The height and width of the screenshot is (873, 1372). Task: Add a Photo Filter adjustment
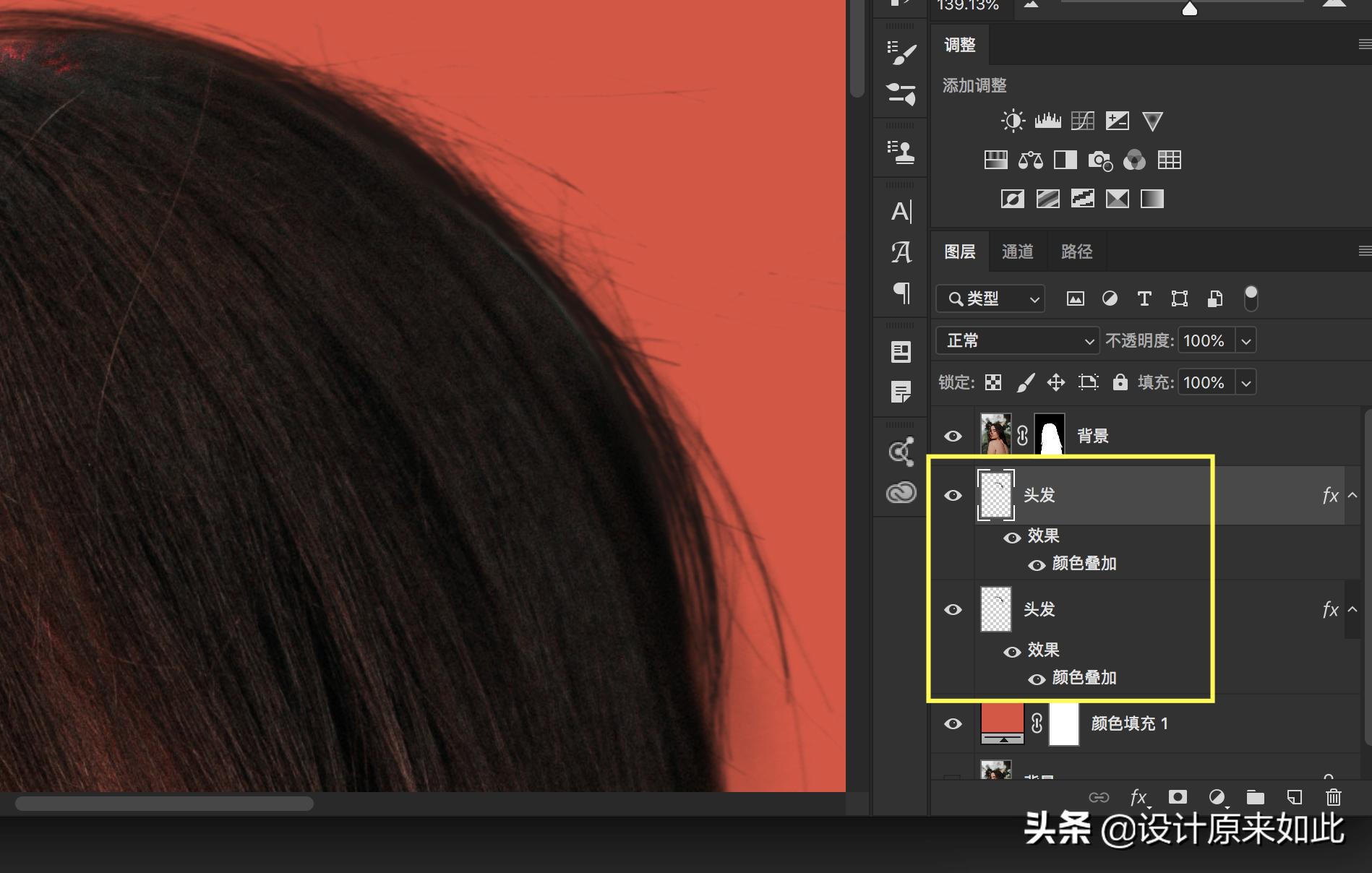point(1099,160)
